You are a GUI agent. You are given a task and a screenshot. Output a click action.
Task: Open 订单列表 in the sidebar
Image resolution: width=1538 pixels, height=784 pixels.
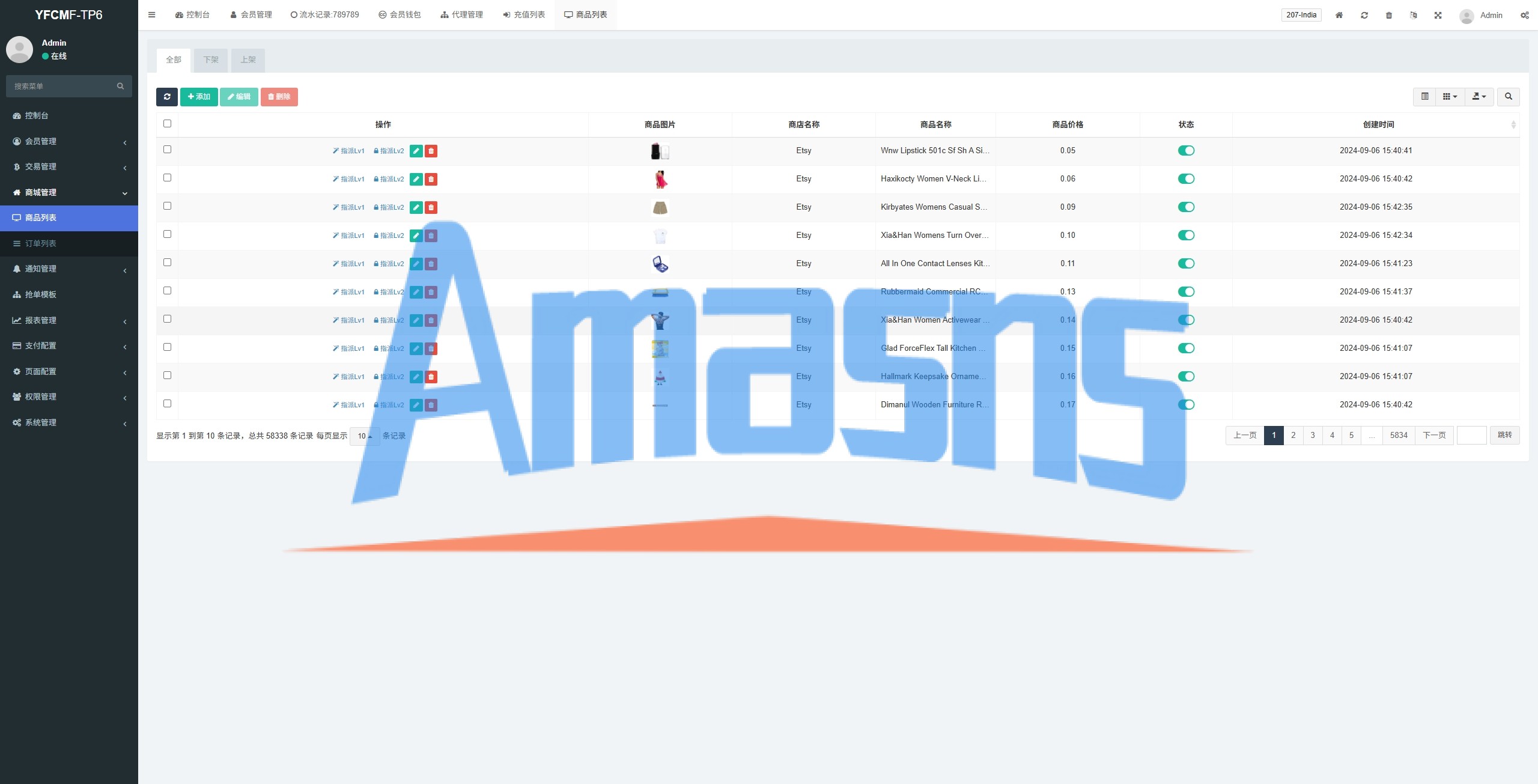coord(69,243)
